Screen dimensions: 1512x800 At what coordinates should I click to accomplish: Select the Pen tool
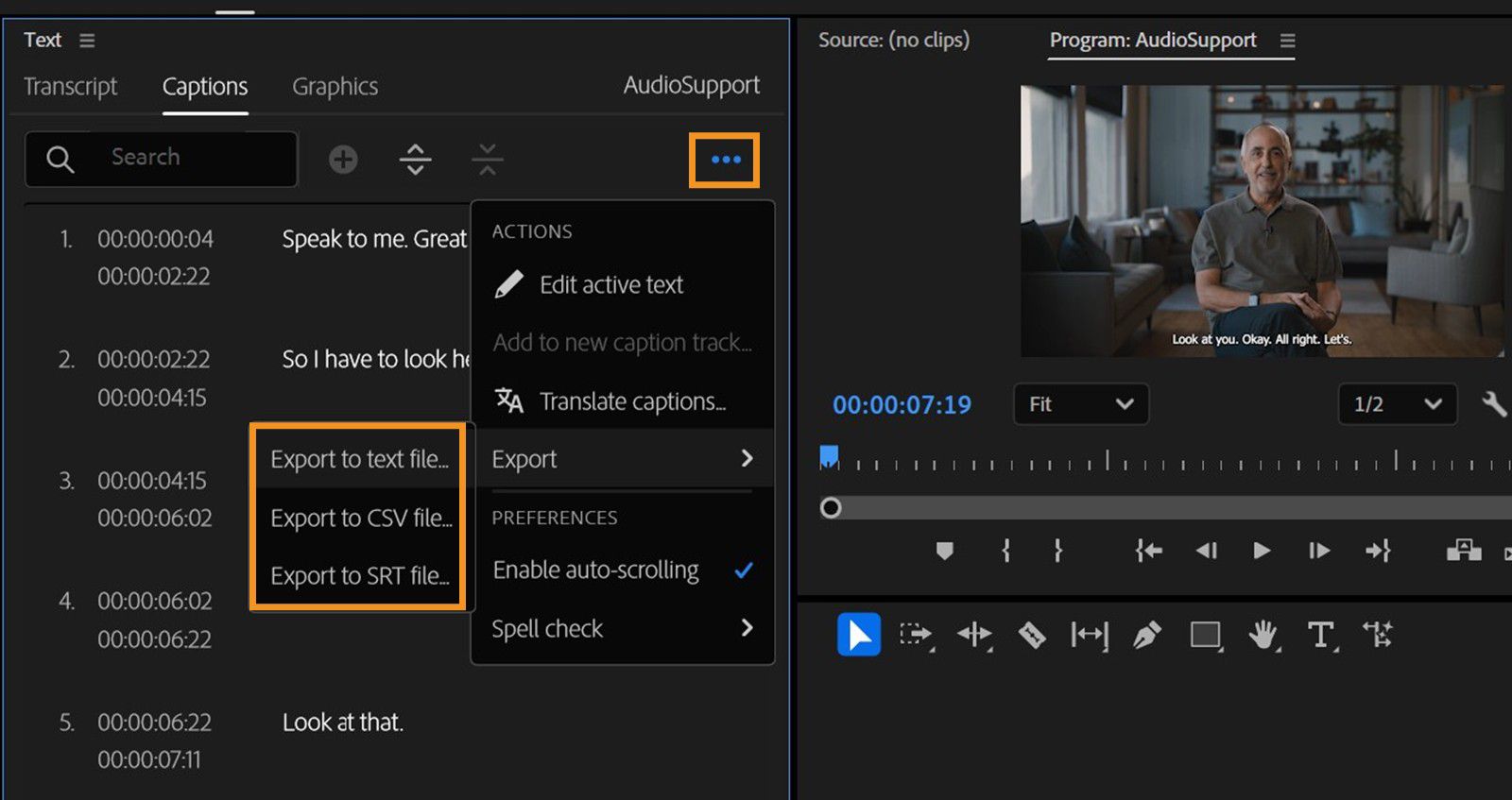click(x=1146, y=635)
